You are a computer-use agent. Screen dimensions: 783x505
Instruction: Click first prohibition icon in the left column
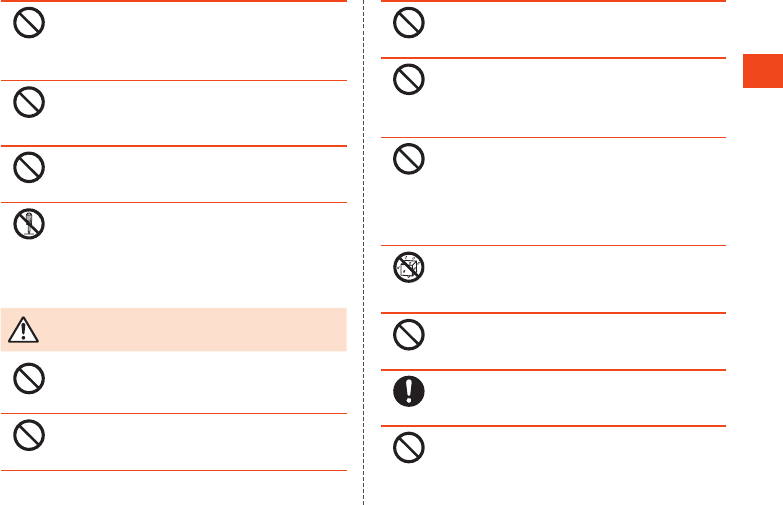pos(29,22)
